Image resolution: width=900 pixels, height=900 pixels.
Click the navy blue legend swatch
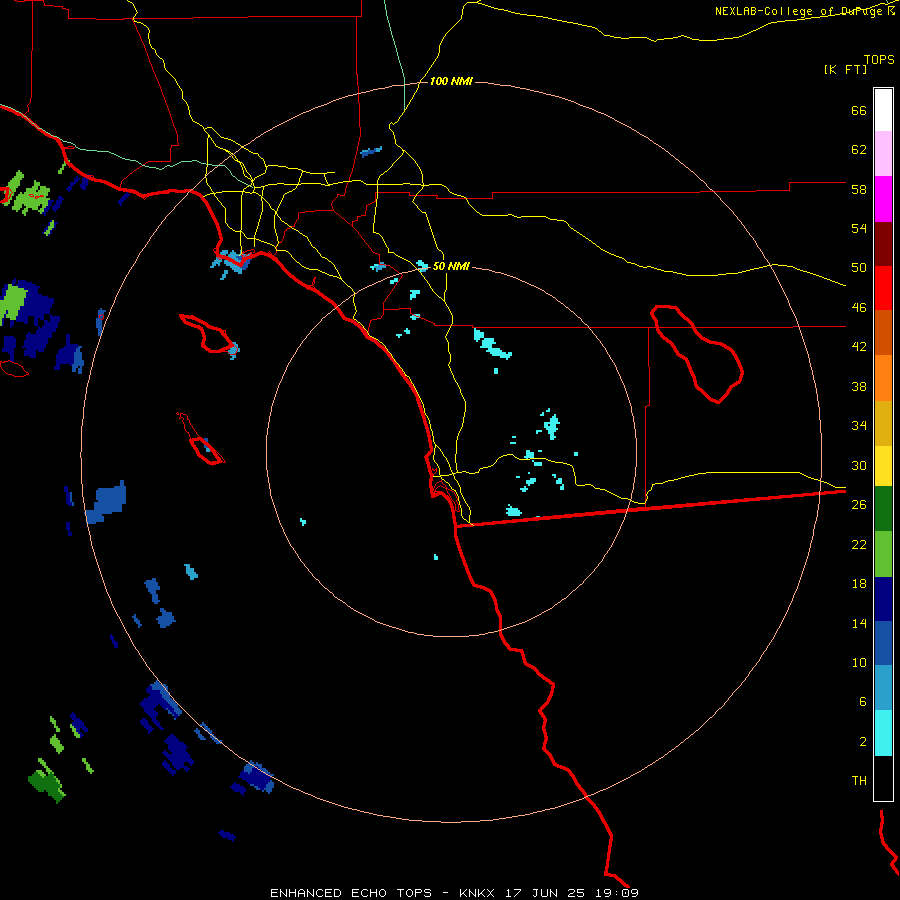click(x=883, y=599)
